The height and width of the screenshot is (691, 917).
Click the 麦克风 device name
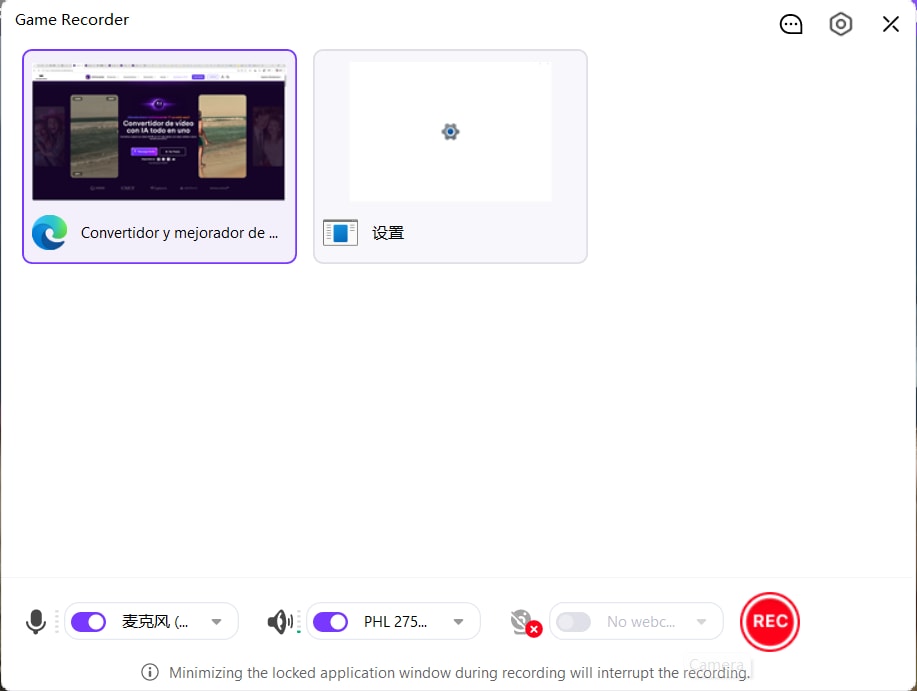click(x=155, y=621)
